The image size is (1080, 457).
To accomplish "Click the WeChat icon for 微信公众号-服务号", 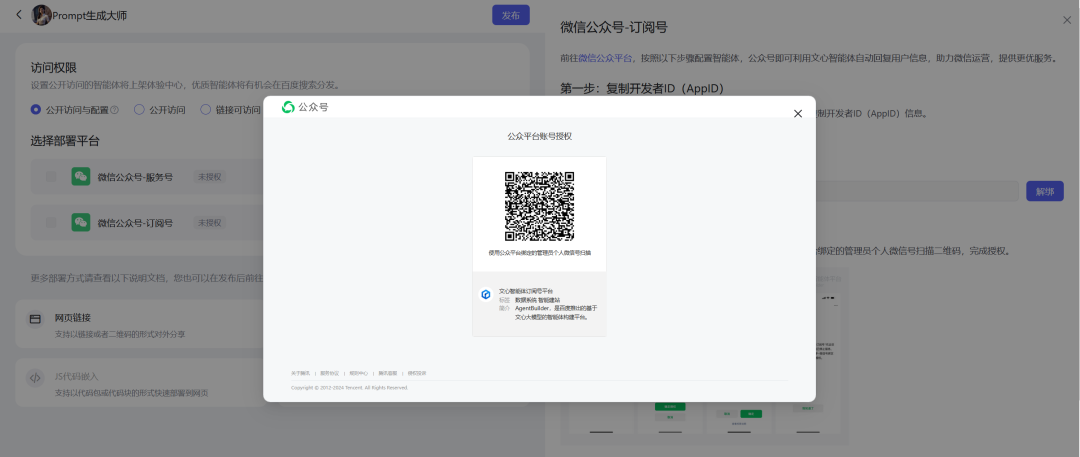I will [x=81, y=176].
